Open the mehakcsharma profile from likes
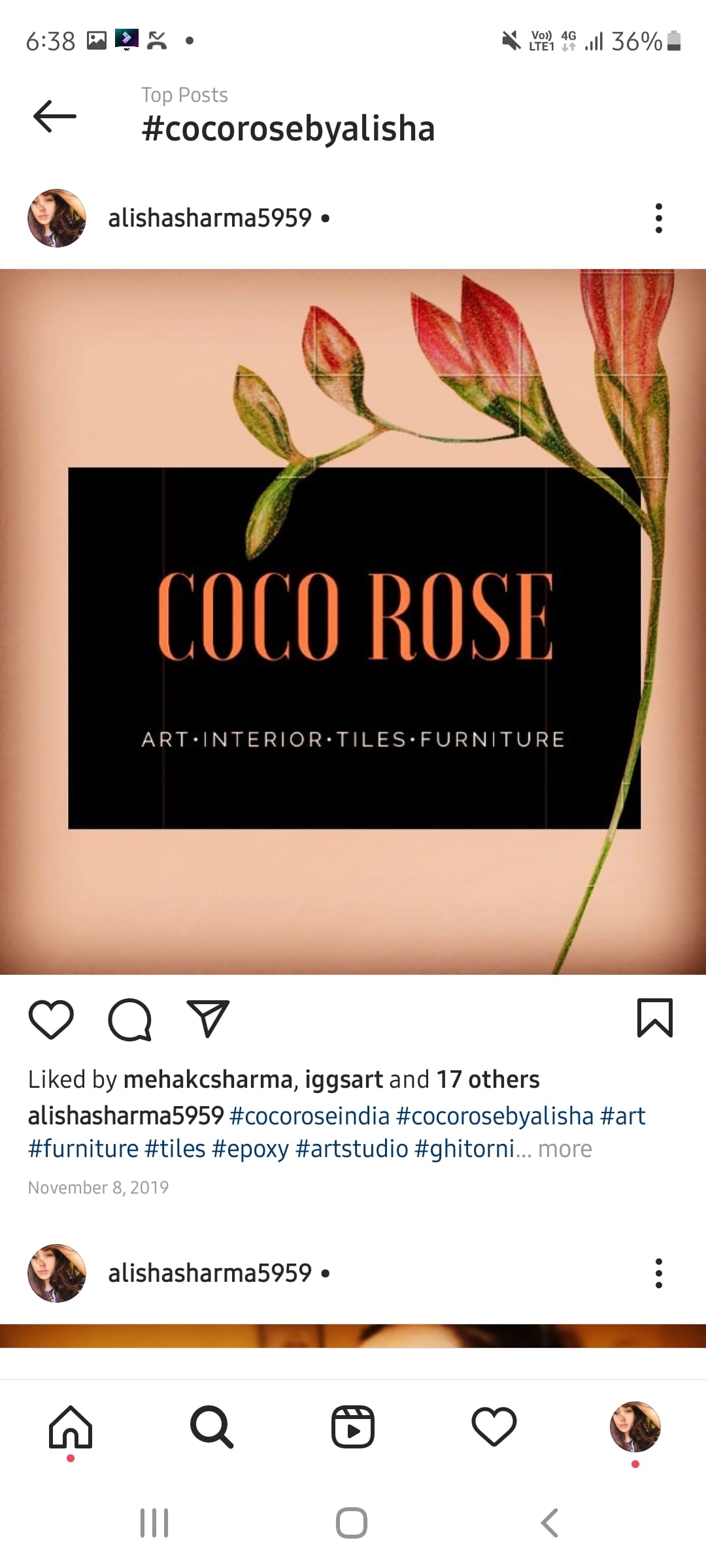The image size is (706, 1568). point(208,1079)
